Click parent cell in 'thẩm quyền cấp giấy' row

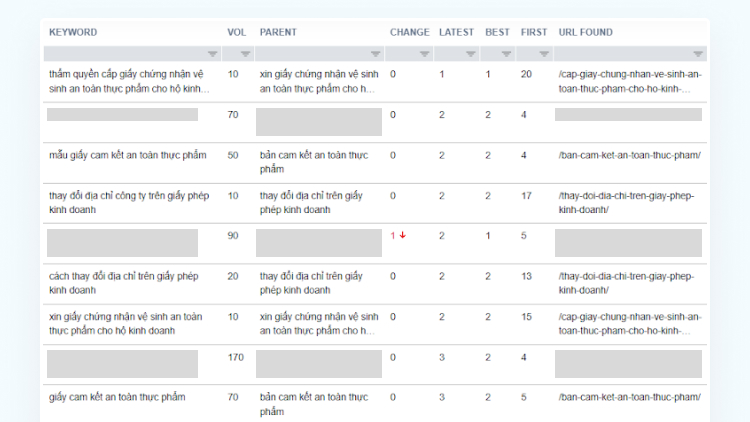[319, 81]
